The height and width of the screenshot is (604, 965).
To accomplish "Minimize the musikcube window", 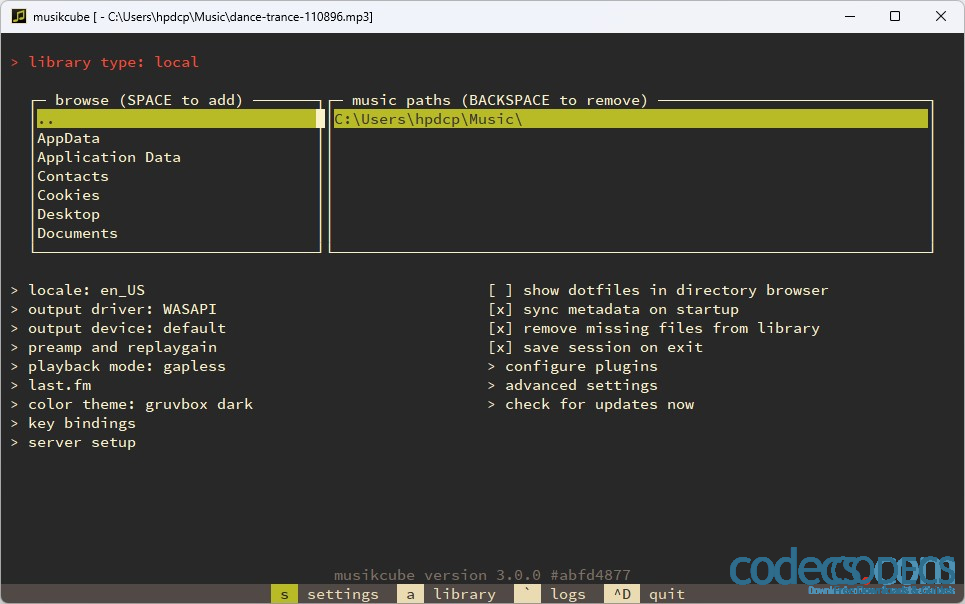I will coord(850,17).
